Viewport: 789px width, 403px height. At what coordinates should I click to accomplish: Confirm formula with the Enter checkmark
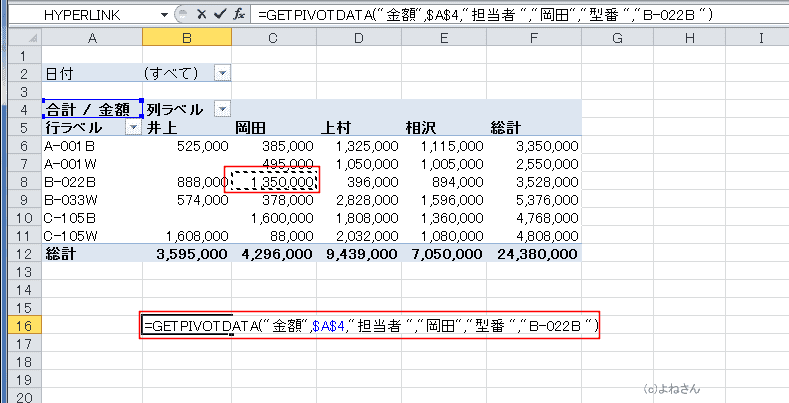(219, 16)
